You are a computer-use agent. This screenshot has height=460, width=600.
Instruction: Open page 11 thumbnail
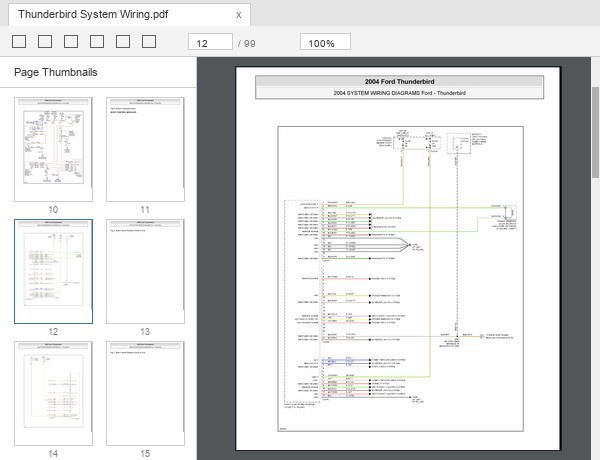(x=145, y=149)
